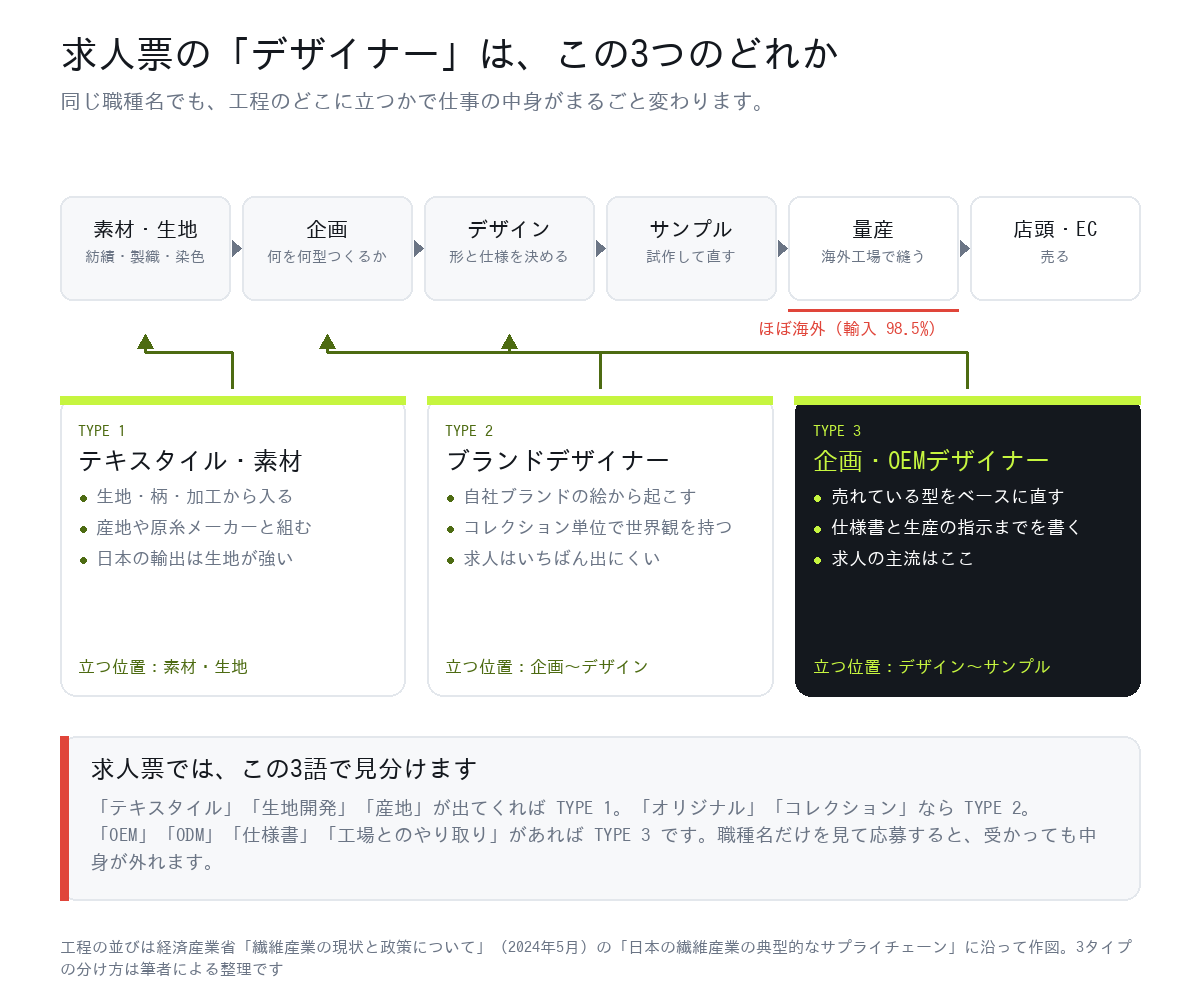Click the 店頭・EC process step box
Viewport: 1200px width, 1000px height.
1055,248
